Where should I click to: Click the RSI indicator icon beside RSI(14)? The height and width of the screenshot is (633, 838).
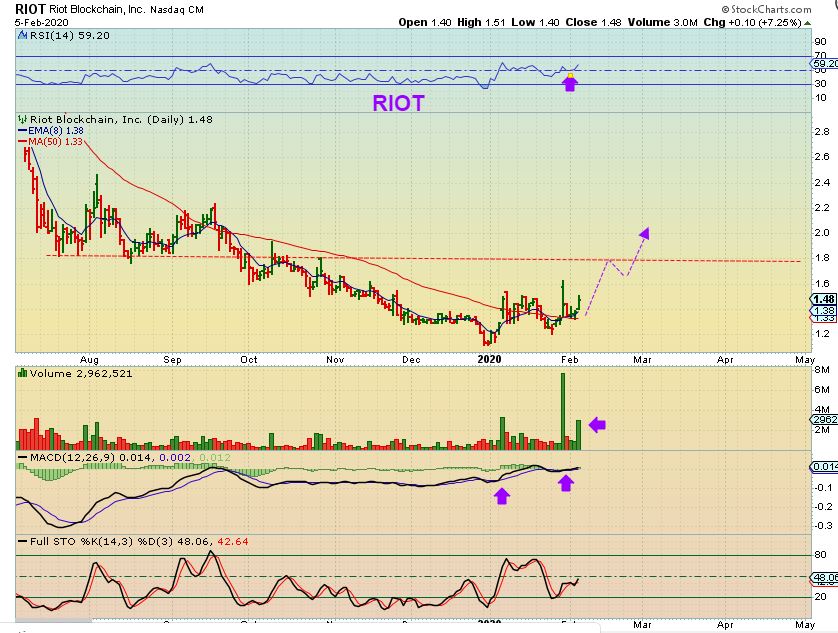[22, 35]
